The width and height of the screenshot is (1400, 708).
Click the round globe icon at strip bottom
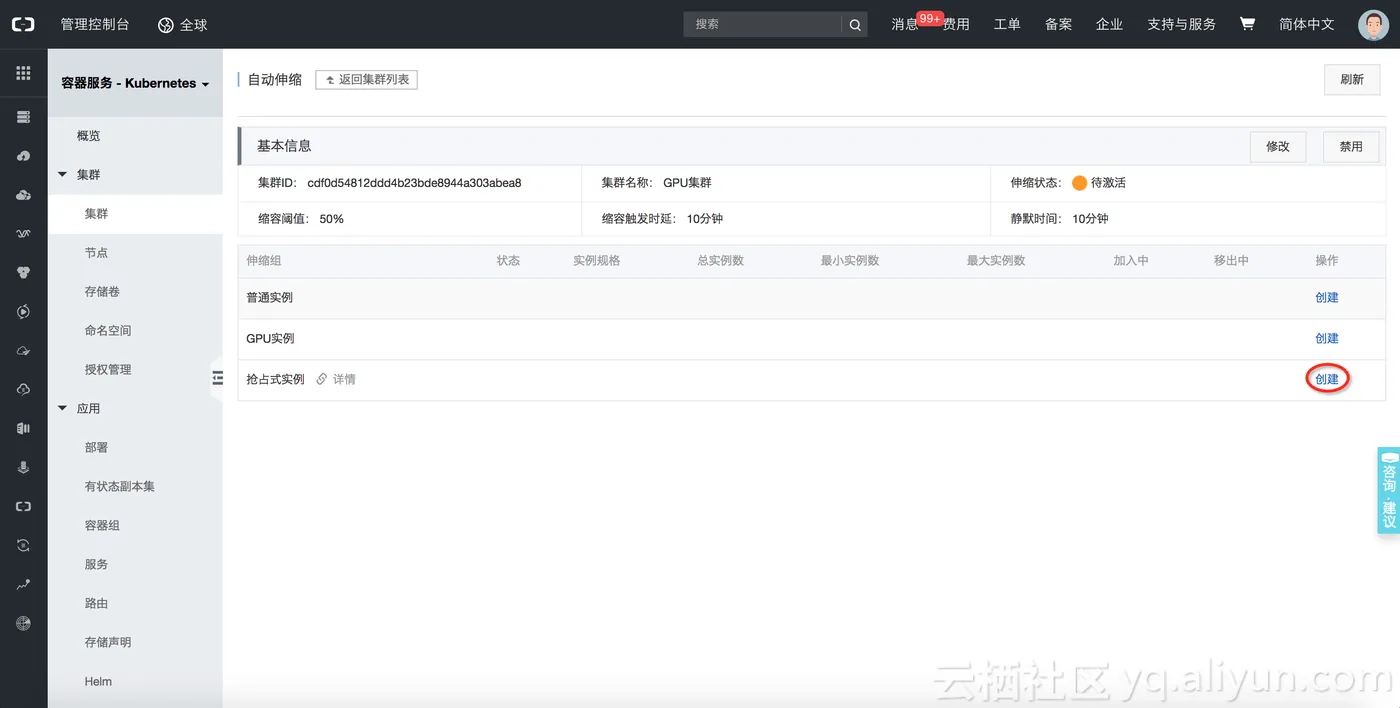pos(23,623)
